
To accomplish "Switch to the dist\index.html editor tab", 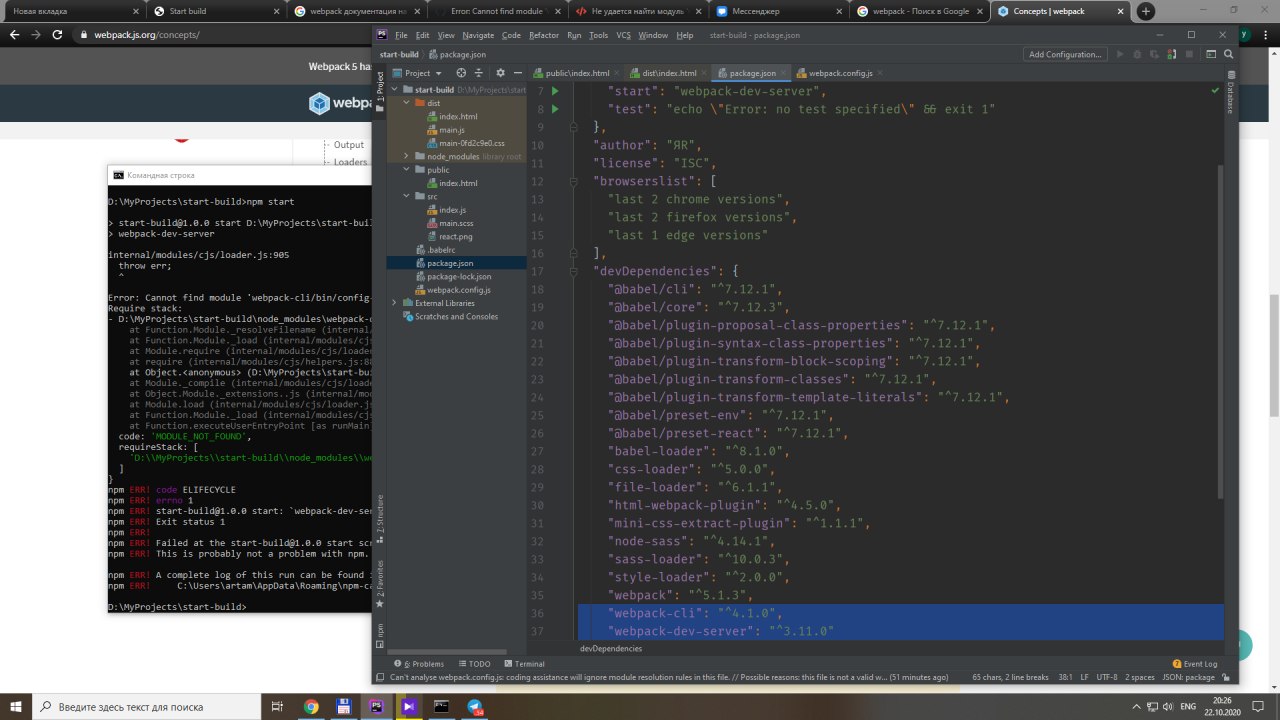I will [668, 73].
